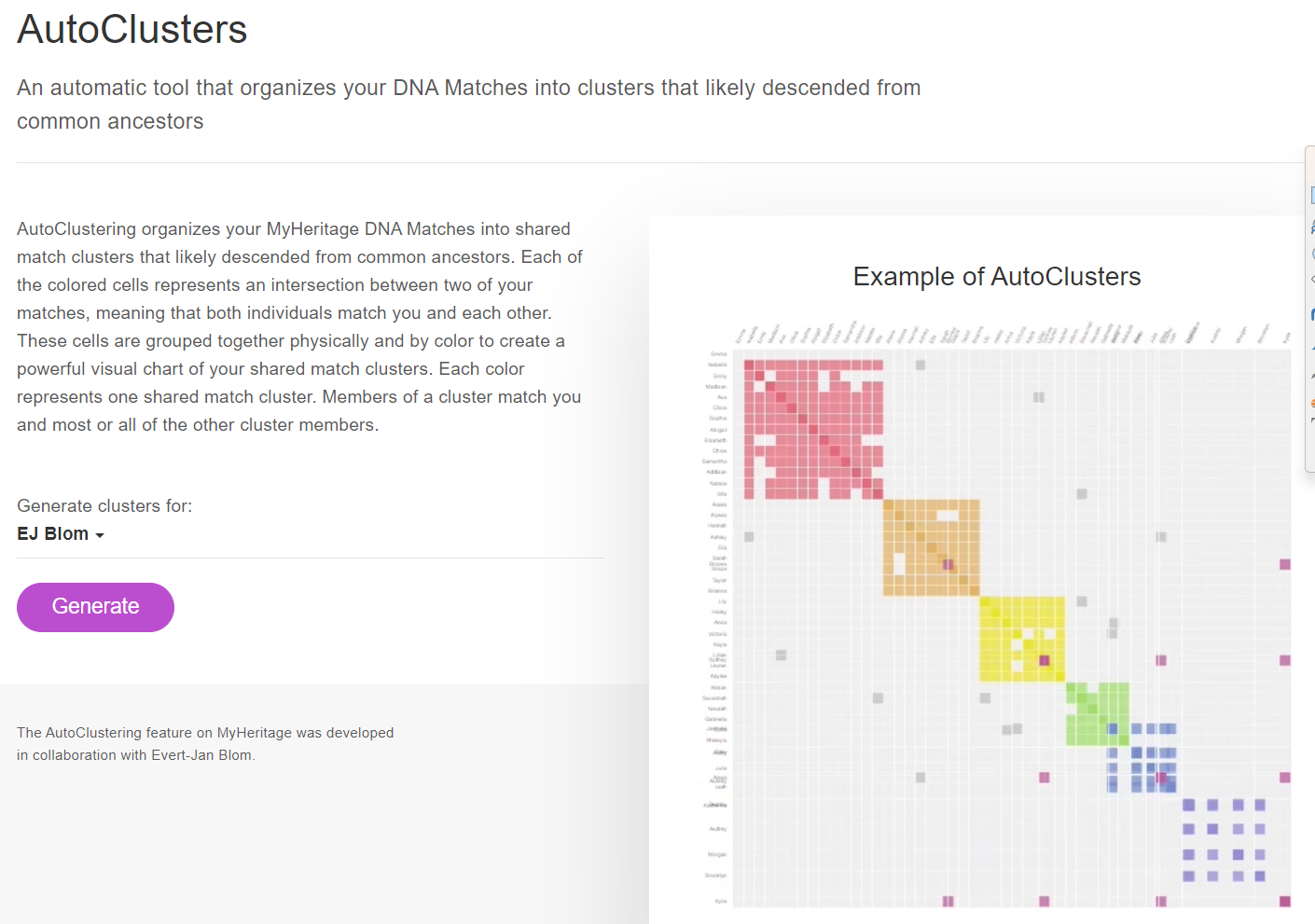1315x924 pixels.
Task: Select the red cluster block in chart
Action: pos(813,429)
